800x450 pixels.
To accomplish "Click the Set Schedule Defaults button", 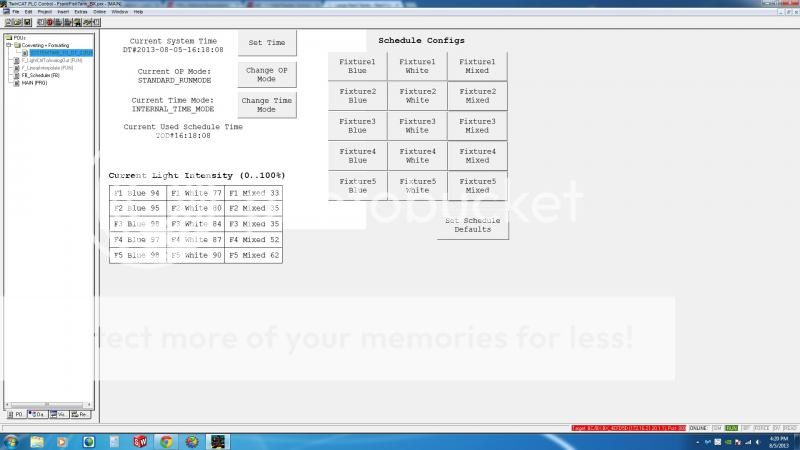I will [472, 225].
